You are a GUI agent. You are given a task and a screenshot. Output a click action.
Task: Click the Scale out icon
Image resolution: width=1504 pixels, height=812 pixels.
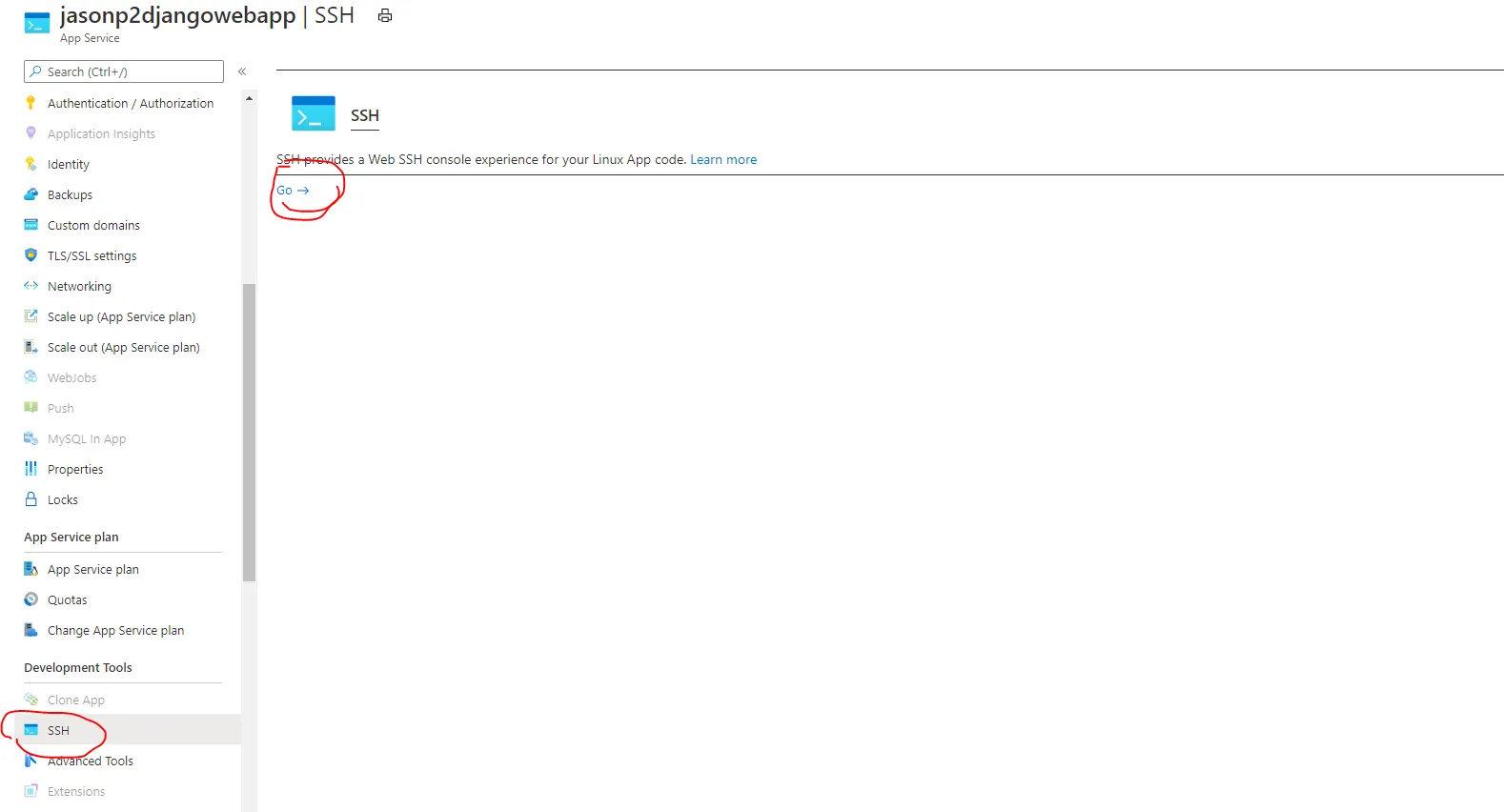30,347
